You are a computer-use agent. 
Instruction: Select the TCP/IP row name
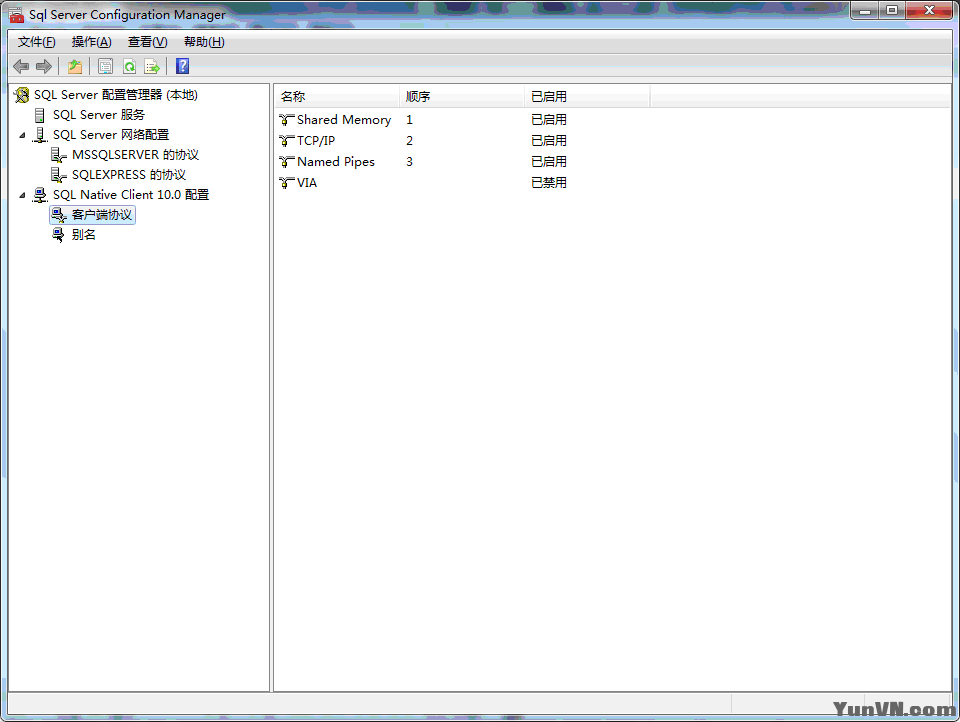316,141
